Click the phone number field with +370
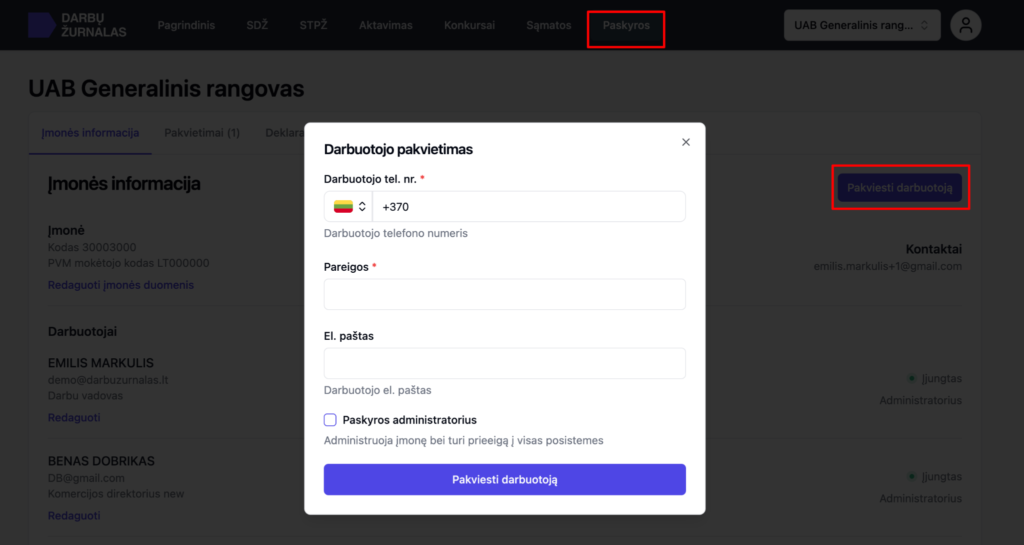Screen dimensions: 1024x545 tap(528, 207)
